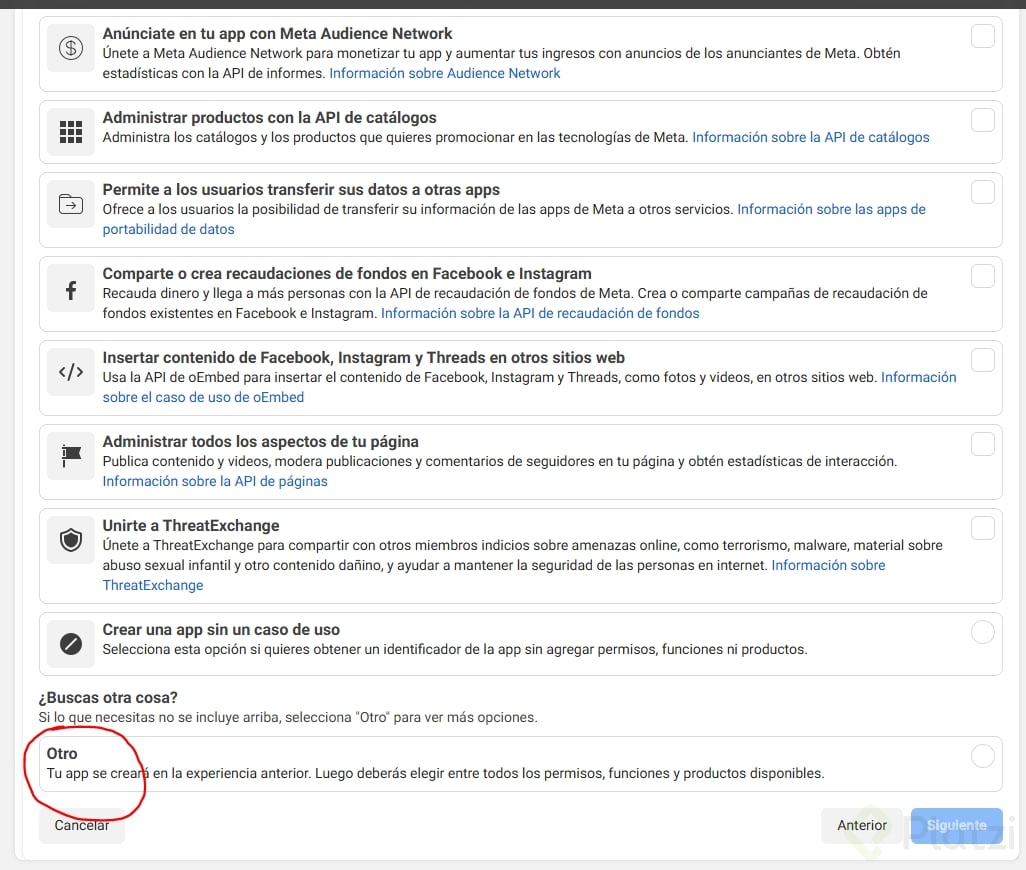Image resolution: width=1026 pixels, height=870 pixels.
Task: Click the grid icon for catalog API
Action: 71,131
